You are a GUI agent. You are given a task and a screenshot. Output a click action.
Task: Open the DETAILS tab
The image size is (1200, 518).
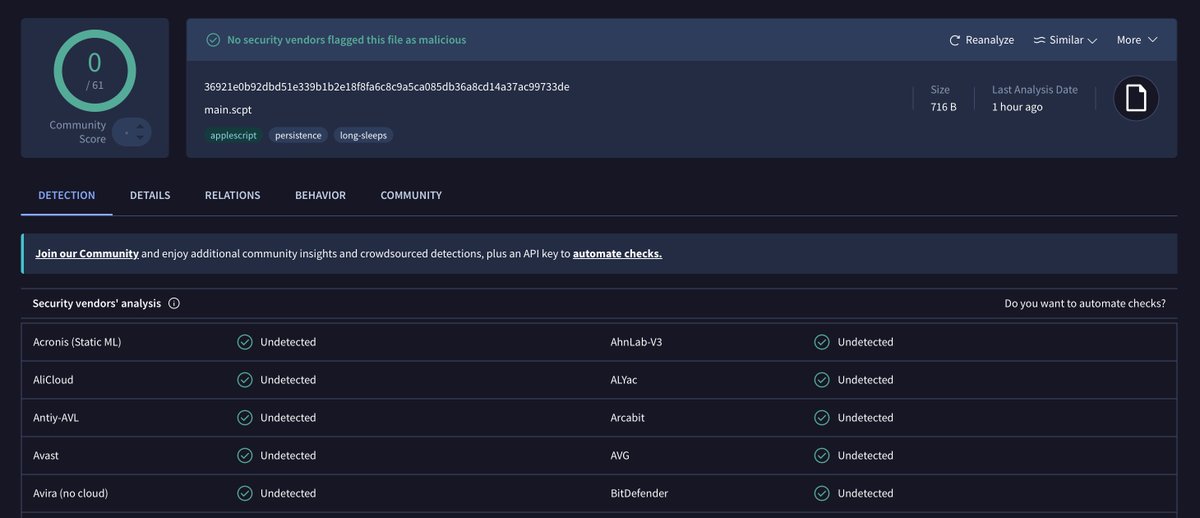pos(150,195)
